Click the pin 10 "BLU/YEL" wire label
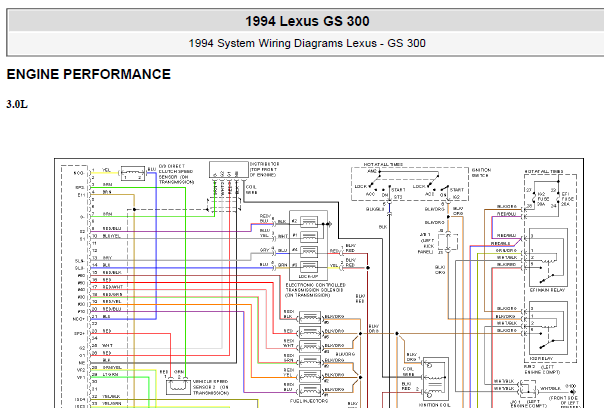 (x=112, y=236)
